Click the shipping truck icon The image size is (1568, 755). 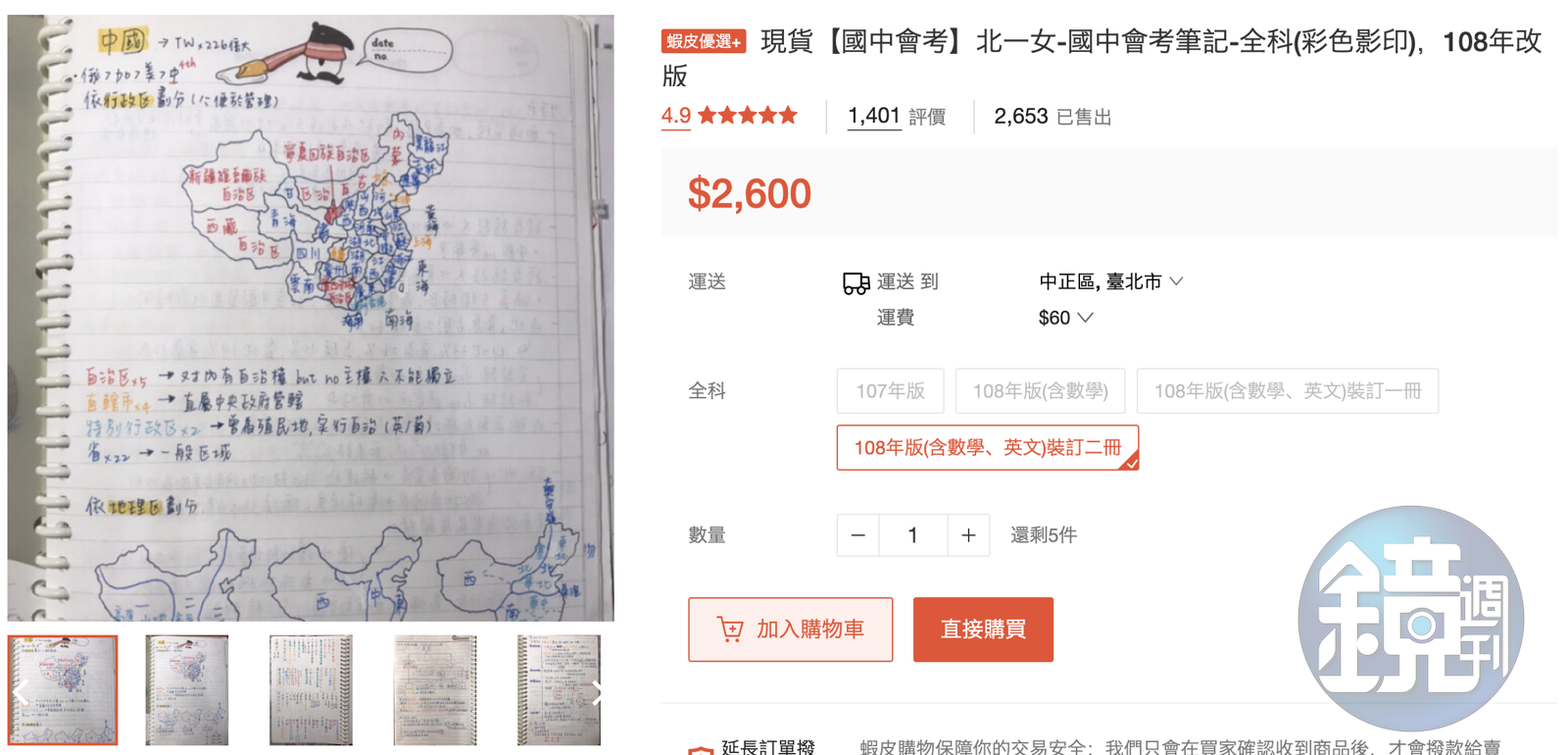[856, 282]
